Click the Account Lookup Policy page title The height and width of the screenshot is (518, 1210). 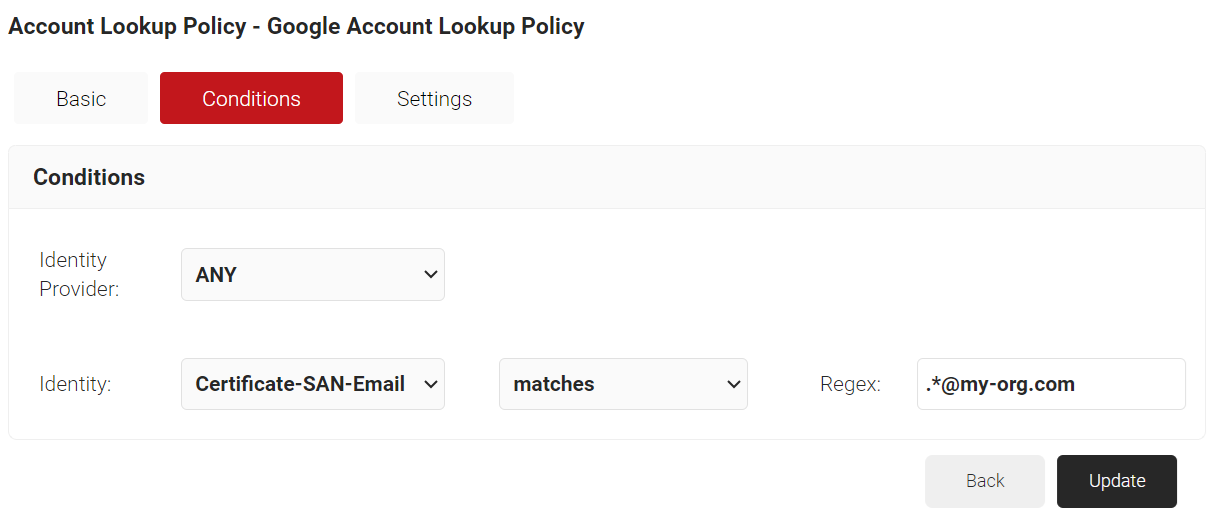point(296,26)
